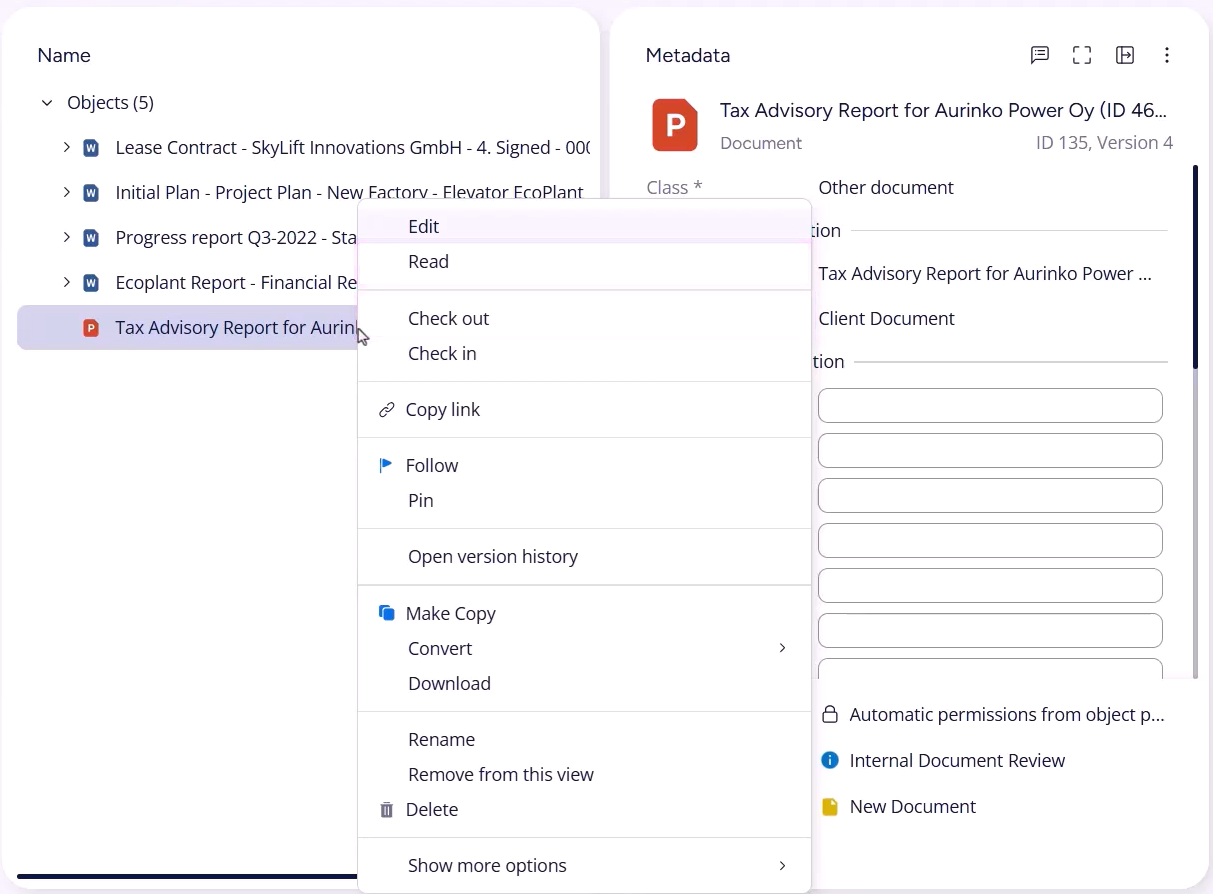The width and height of the screenshot is (1213, 894).
Task: Select Open version history
Action: pyautogui.click(x=584, y=557)
